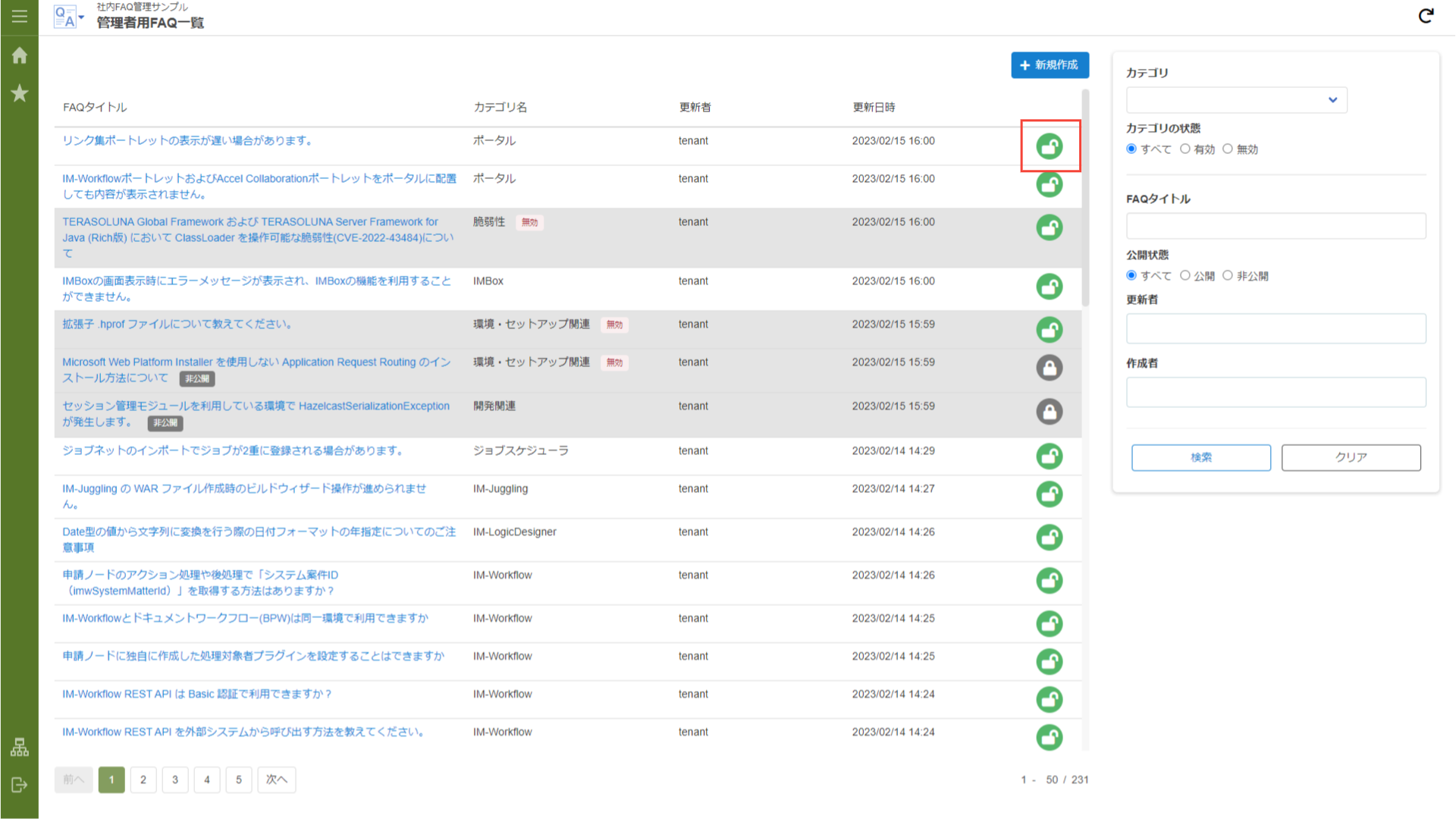Open FAQ about TERASOLUNA Global Framework
The height and width of the screenshot is (819, 1456).
(x=258, y=237)
